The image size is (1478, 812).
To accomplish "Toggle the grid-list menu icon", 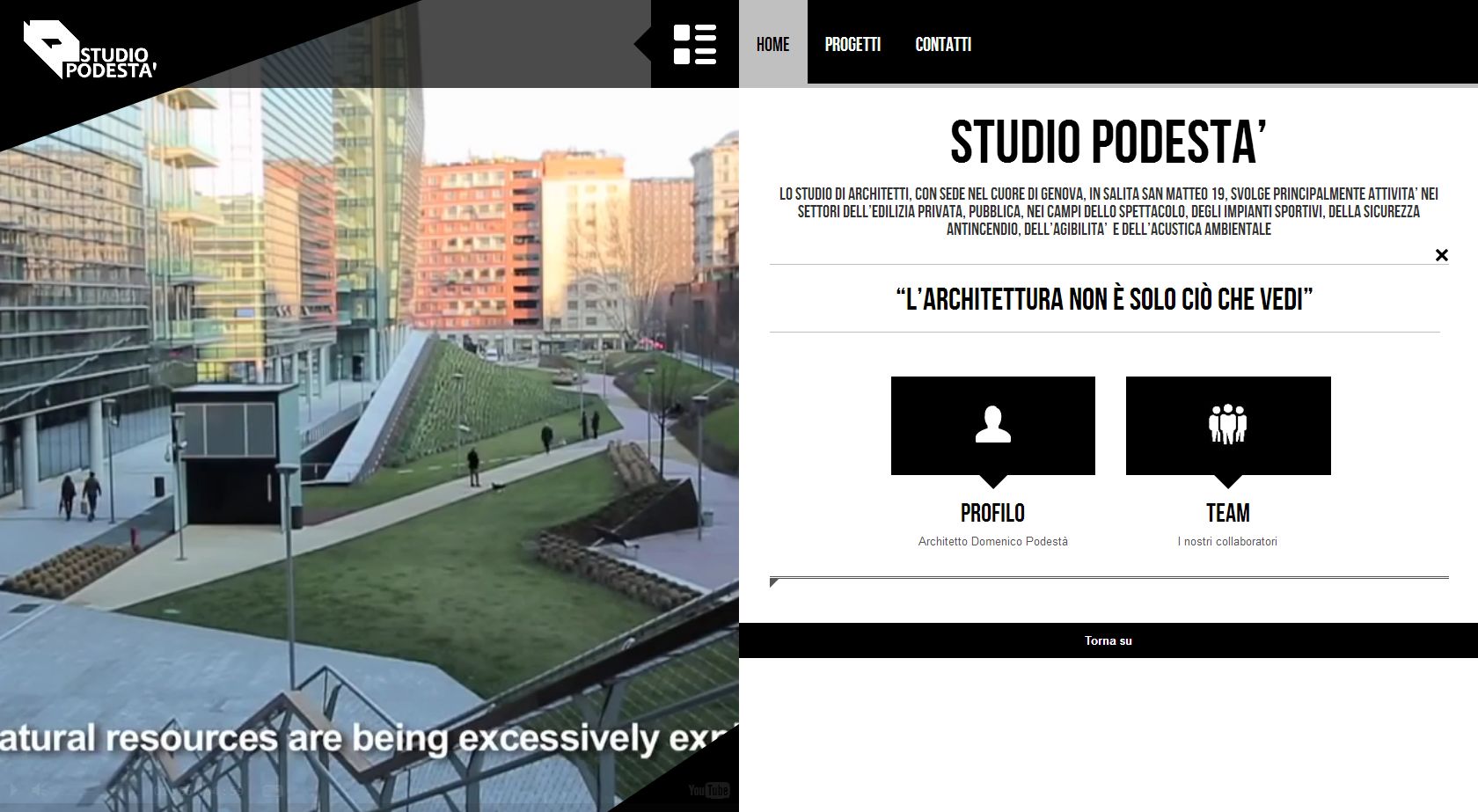I will (695, 44).
